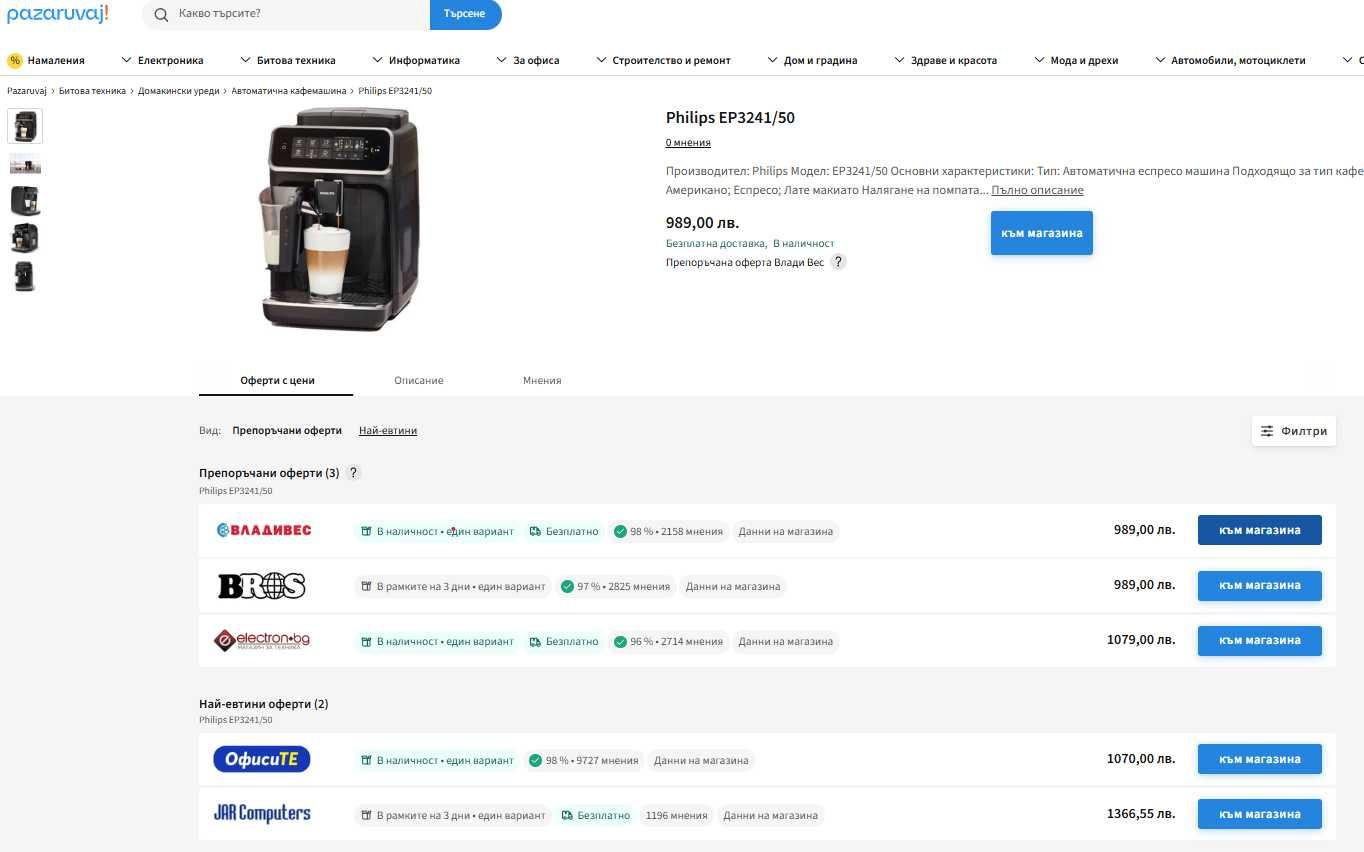Screen dimensions: 1364x852
Task: Expand the Здраве и красота menu
Action: click(945, 60)
